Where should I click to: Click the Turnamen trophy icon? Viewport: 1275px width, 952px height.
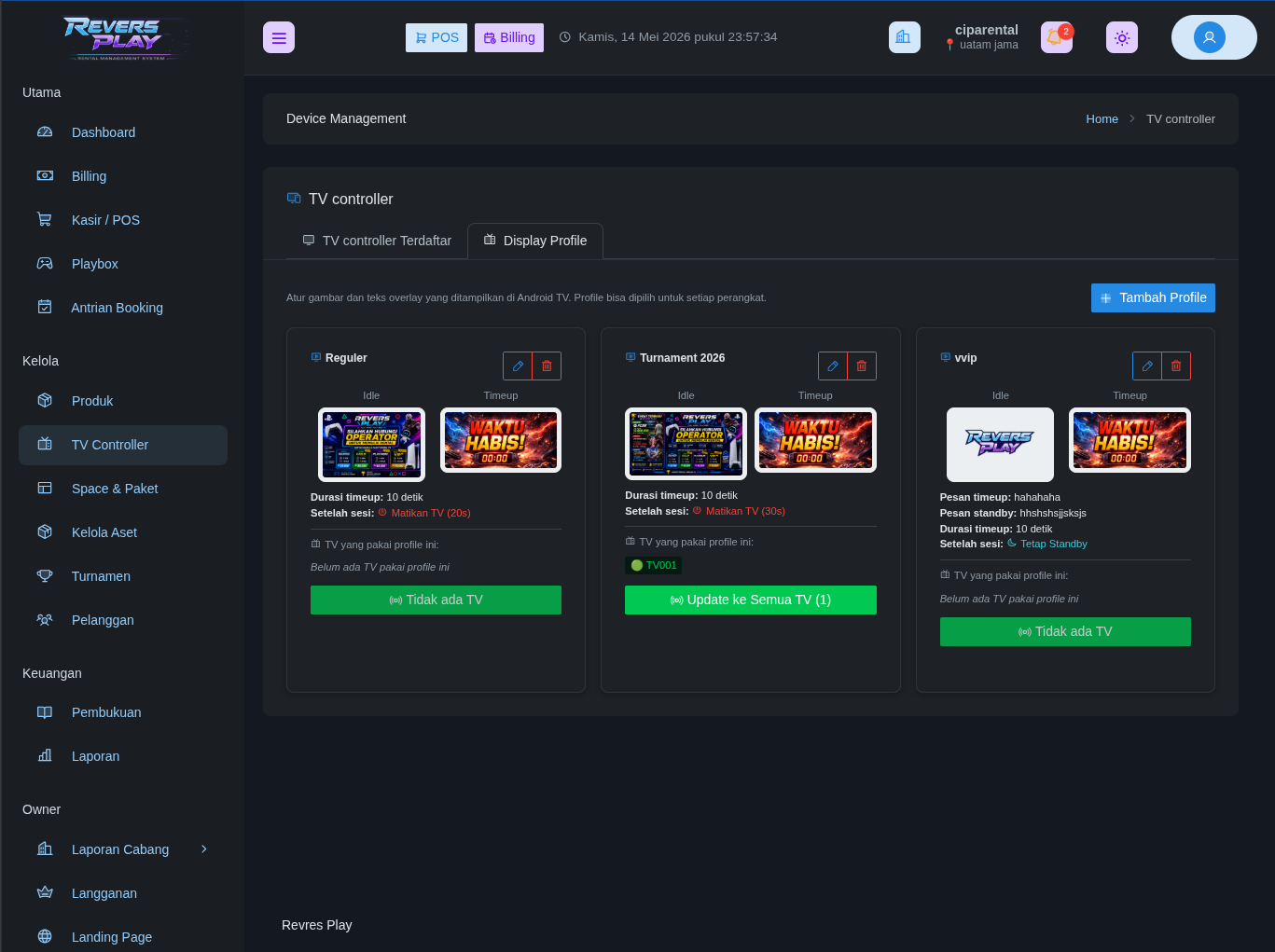pyautogui.click(x=45, y=575)
